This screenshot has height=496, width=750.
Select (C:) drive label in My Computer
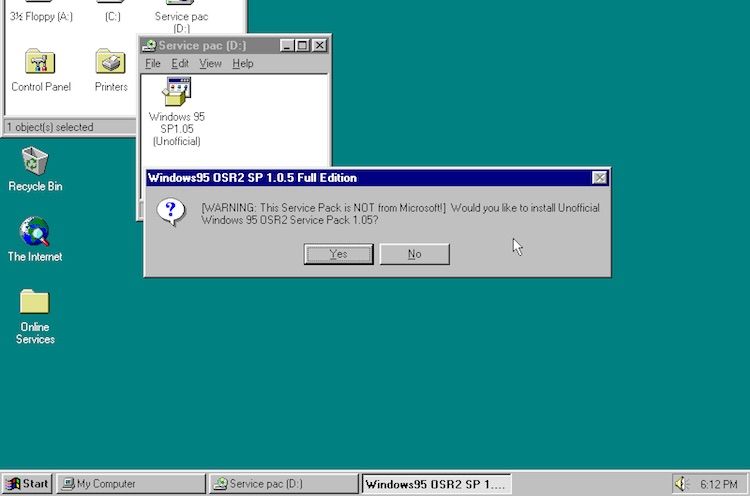[x=112, y=16]
